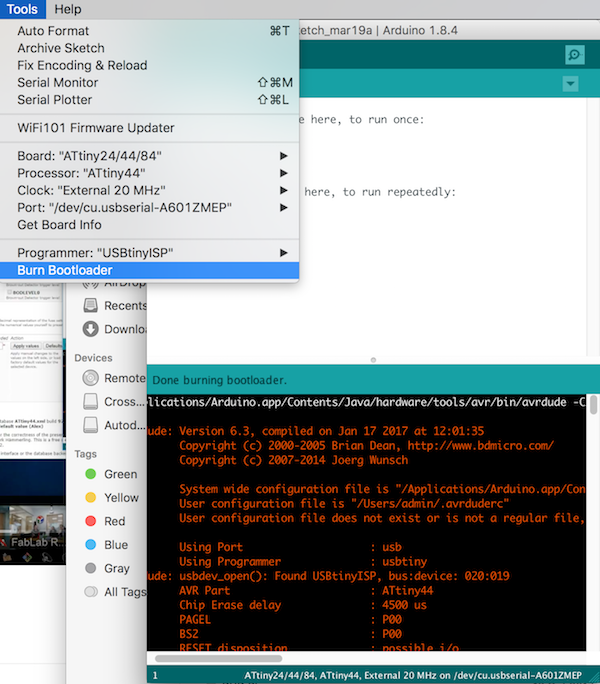Screen dimensions: 600x684
Task: Open the sketch tab dropdown arrow
Action: [x=570, y=84]
